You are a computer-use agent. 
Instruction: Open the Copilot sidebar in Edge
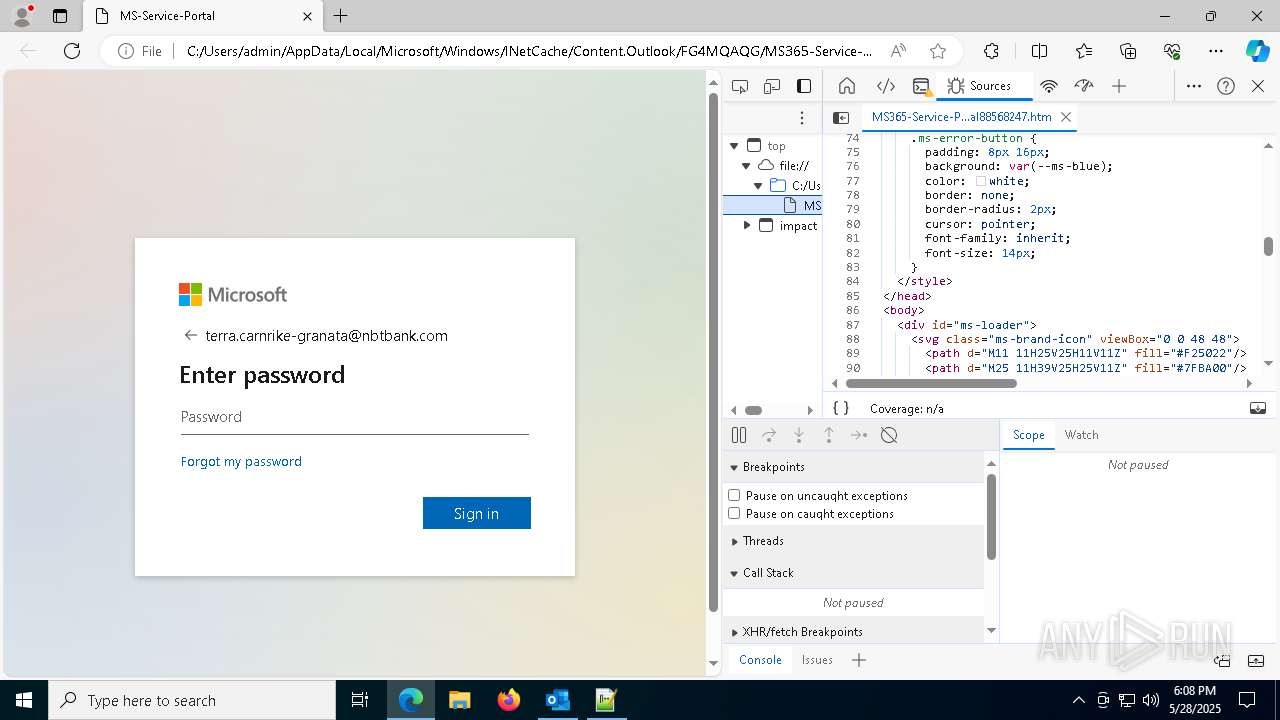click(x=1257, y=51)
